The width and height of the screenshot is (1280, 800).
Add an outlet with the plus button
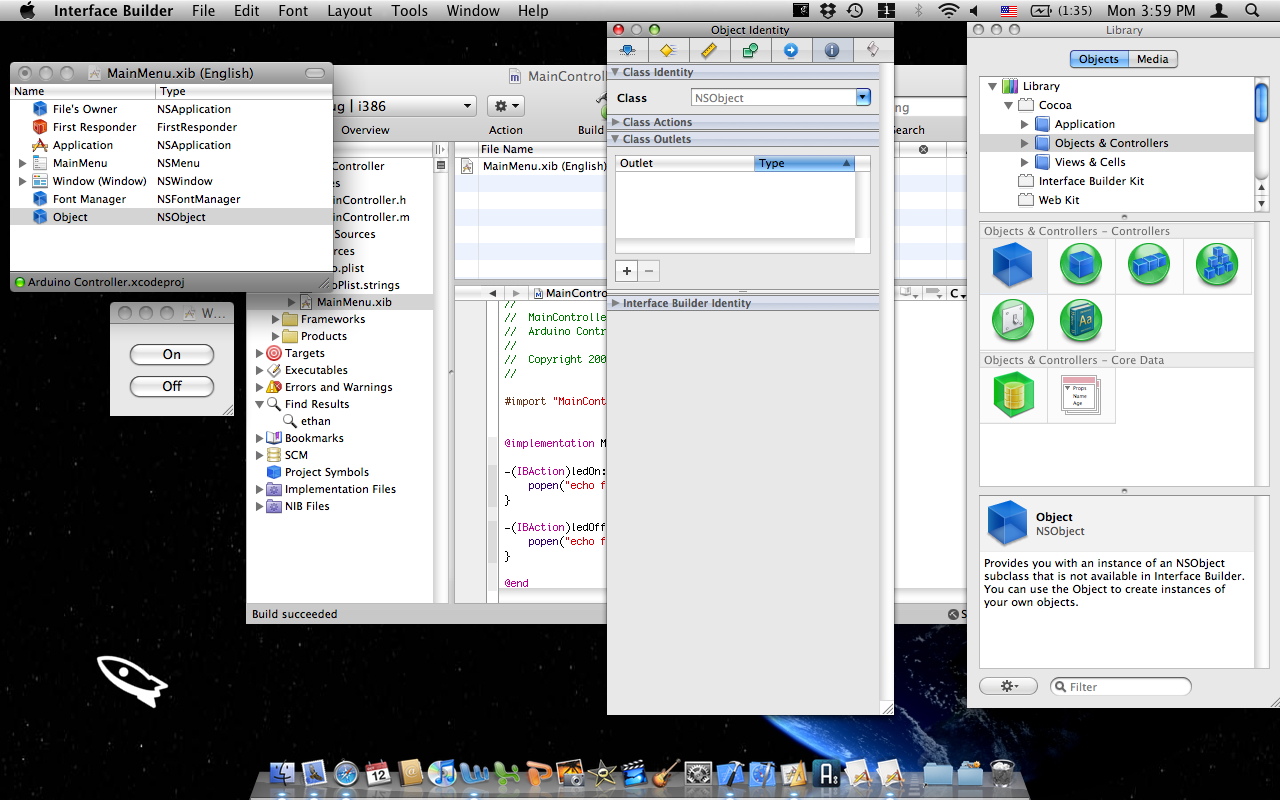(627, 271)
